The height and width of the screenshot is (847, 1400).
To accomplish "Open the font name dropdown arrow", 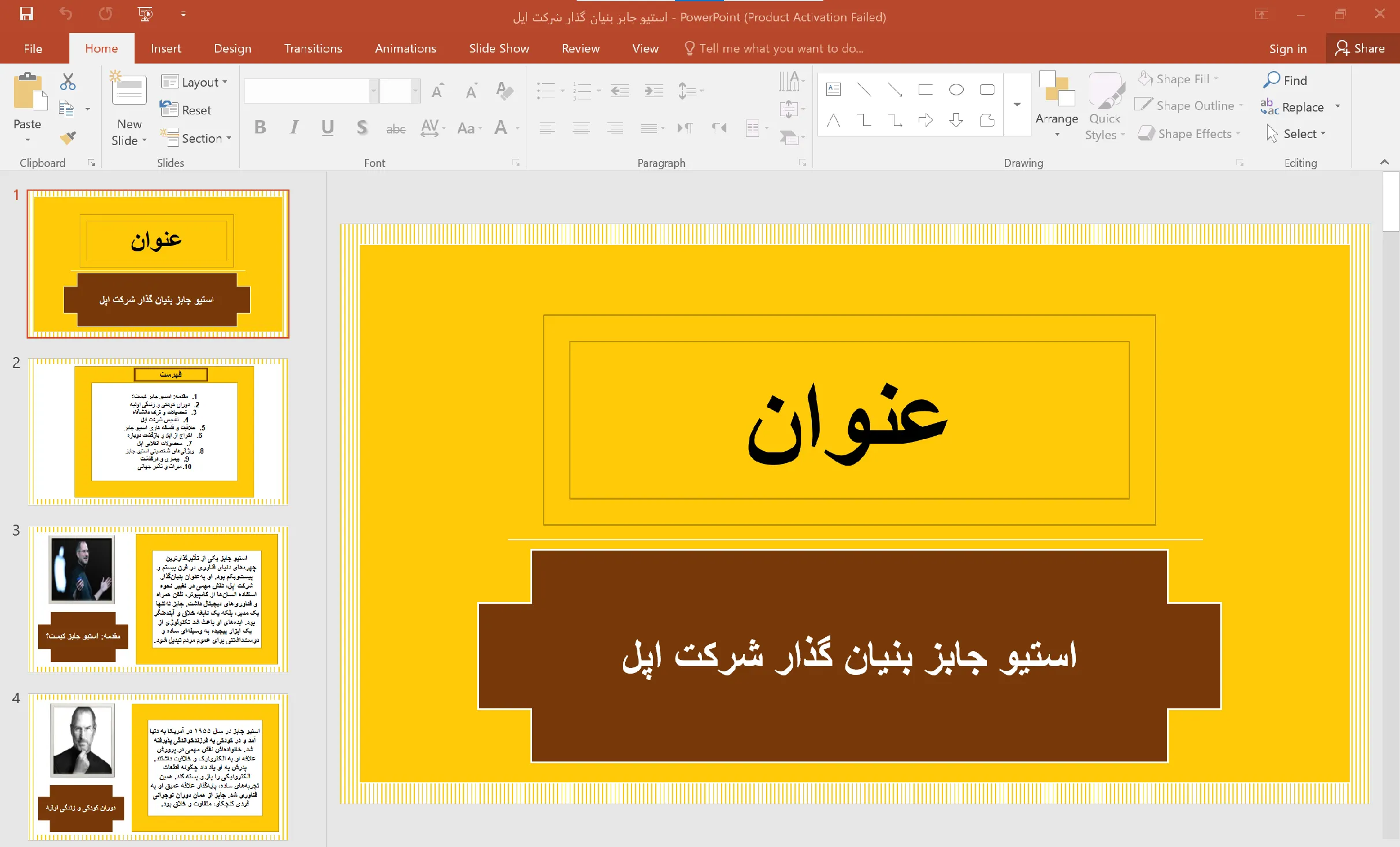I will (374, 91).
